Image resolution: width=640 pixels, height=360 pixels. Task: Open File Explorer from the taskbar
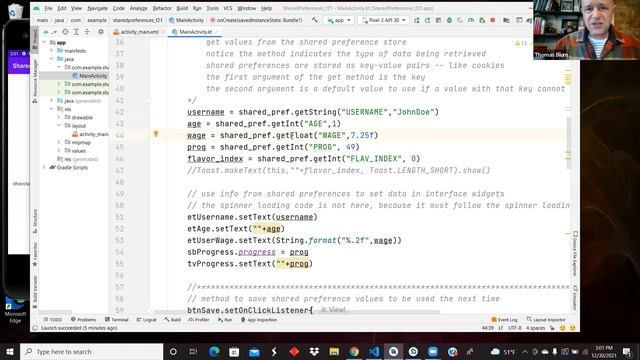tap(334, 351)
